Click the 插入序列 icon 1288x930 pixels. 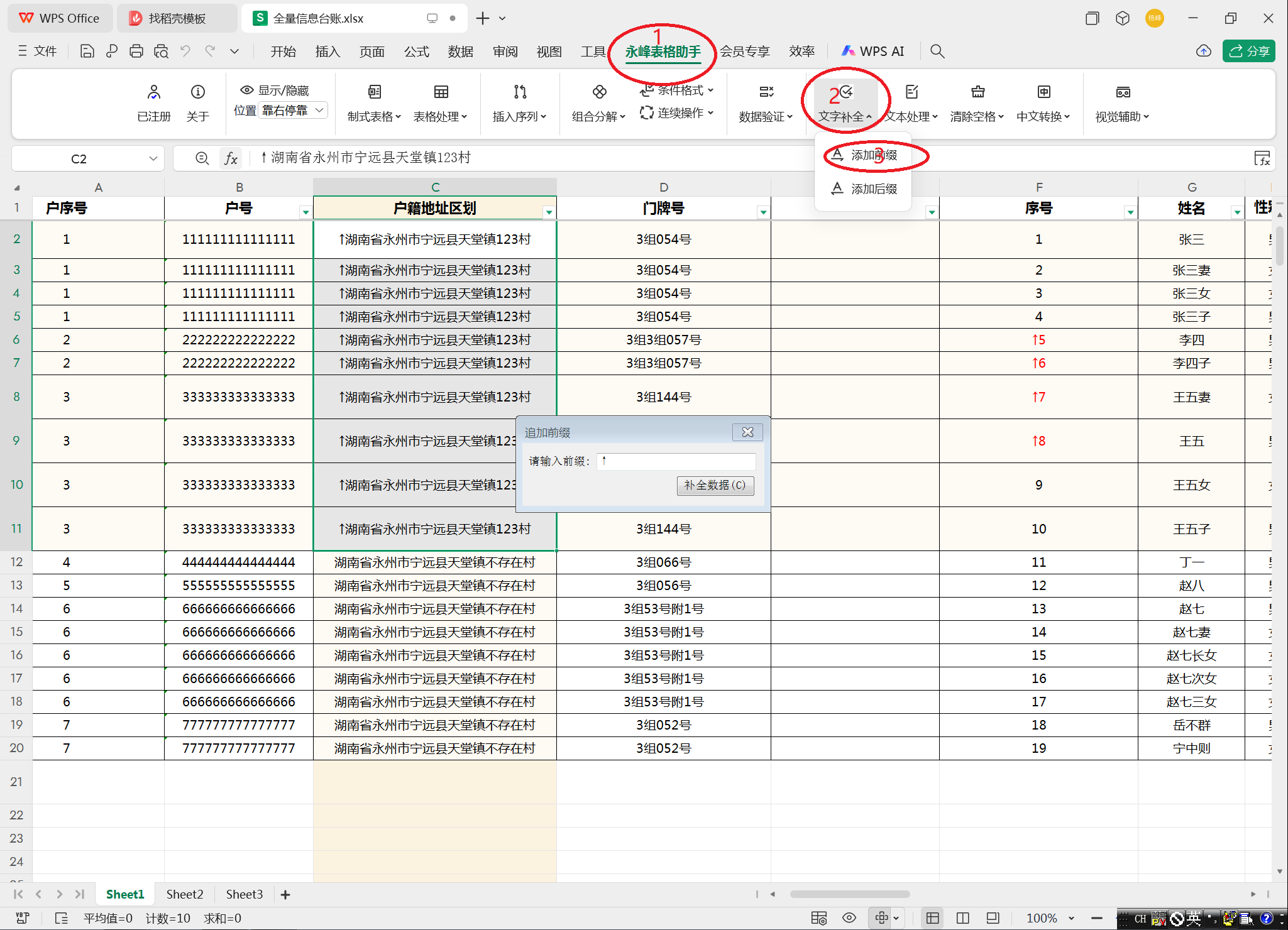(520, 92)
